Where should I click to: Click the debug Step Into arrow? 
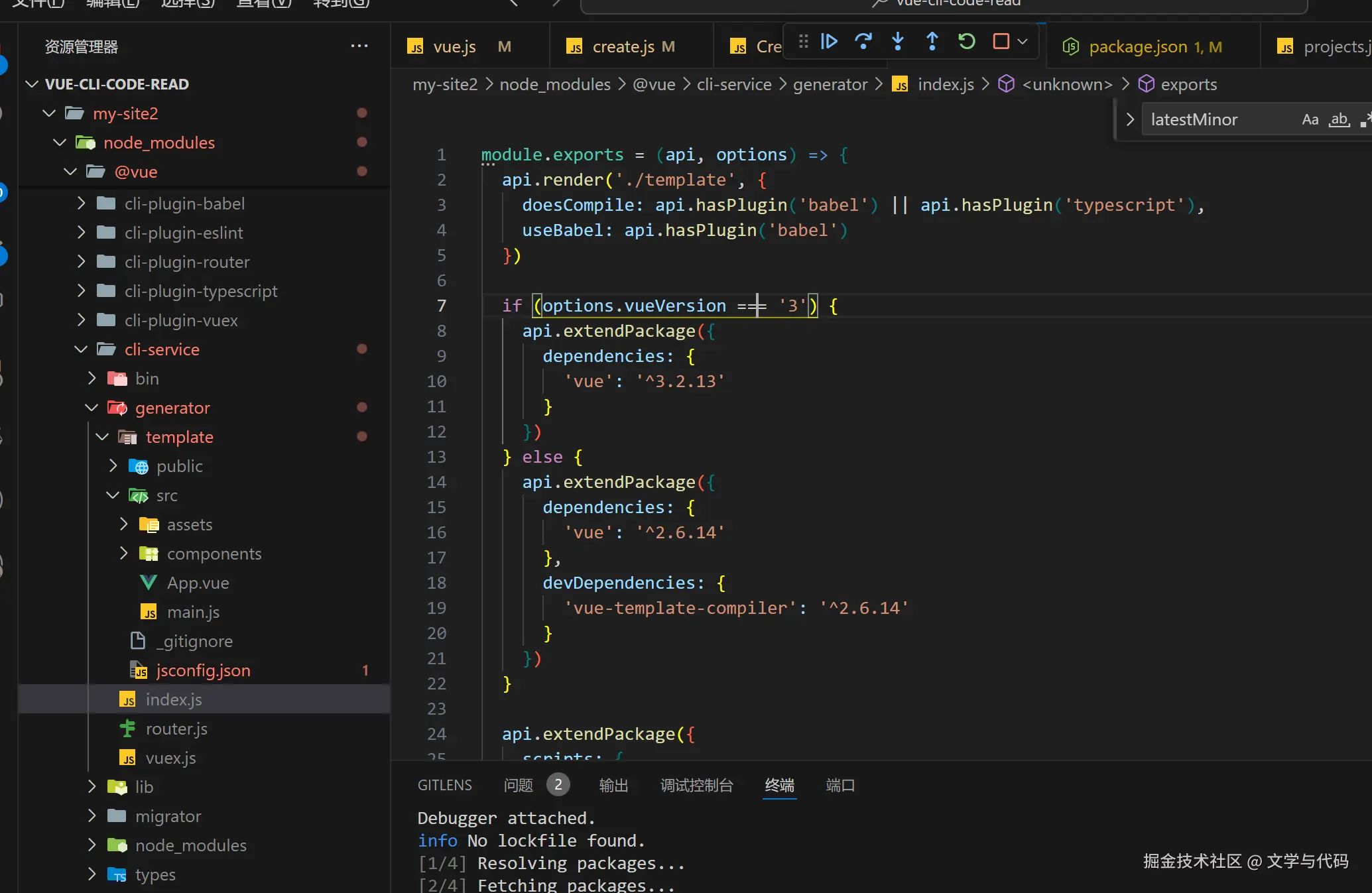(898, 42)
